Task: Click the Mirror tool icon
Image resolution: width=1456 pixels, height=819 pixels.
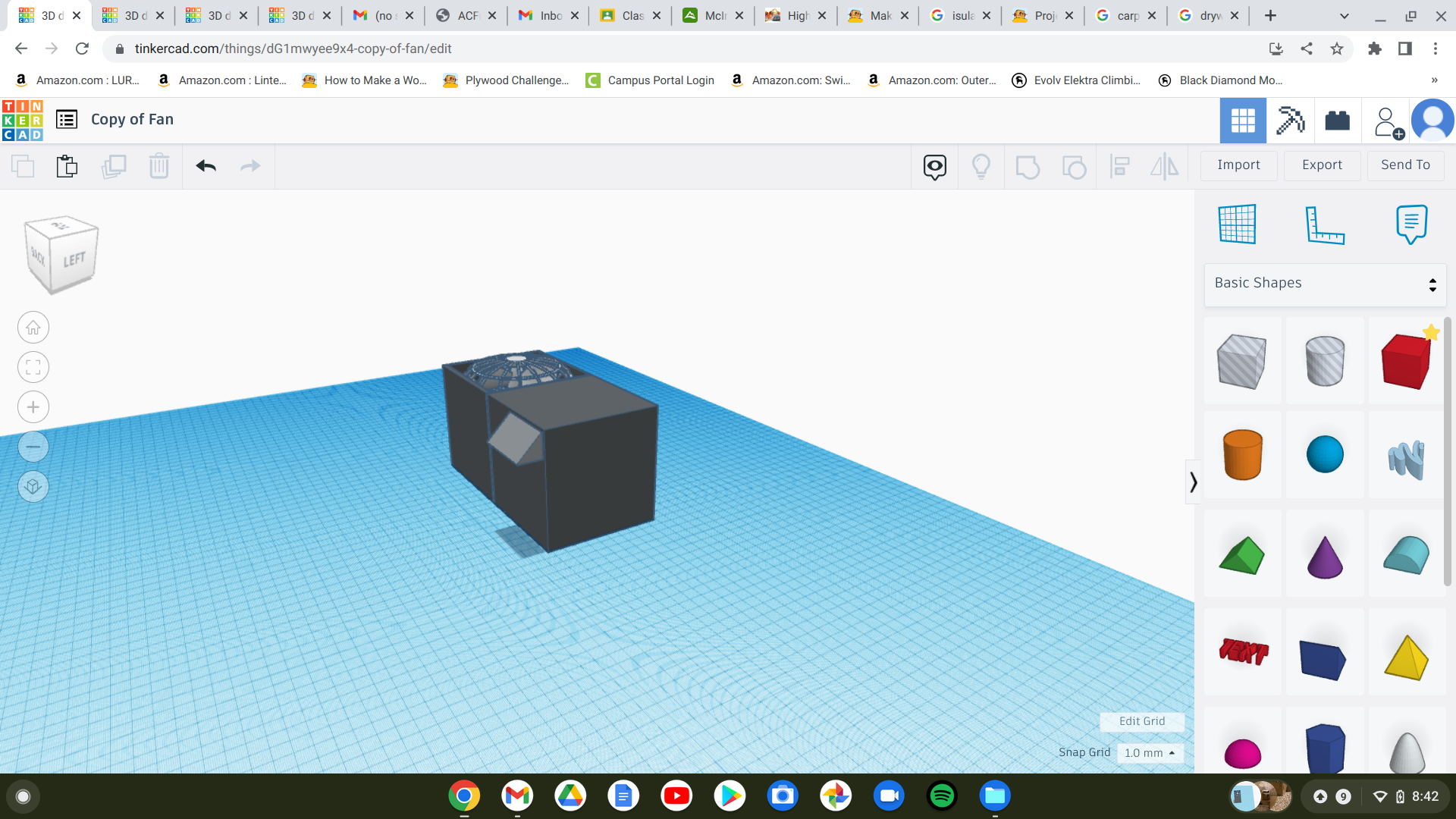Action: 1165,166
